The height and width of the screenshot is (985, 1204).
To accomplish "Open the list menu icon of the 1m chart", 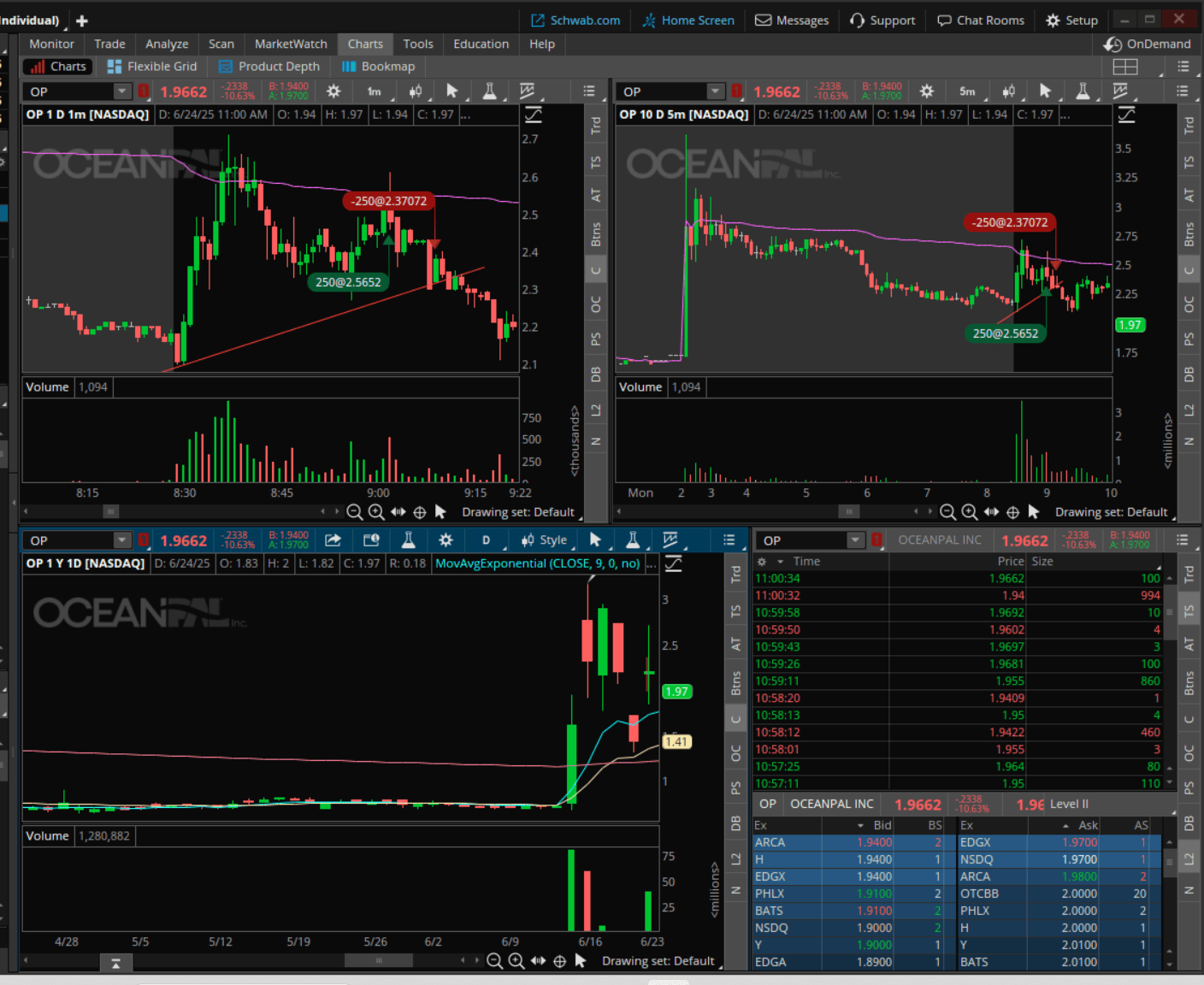I will tap(589, 91).
